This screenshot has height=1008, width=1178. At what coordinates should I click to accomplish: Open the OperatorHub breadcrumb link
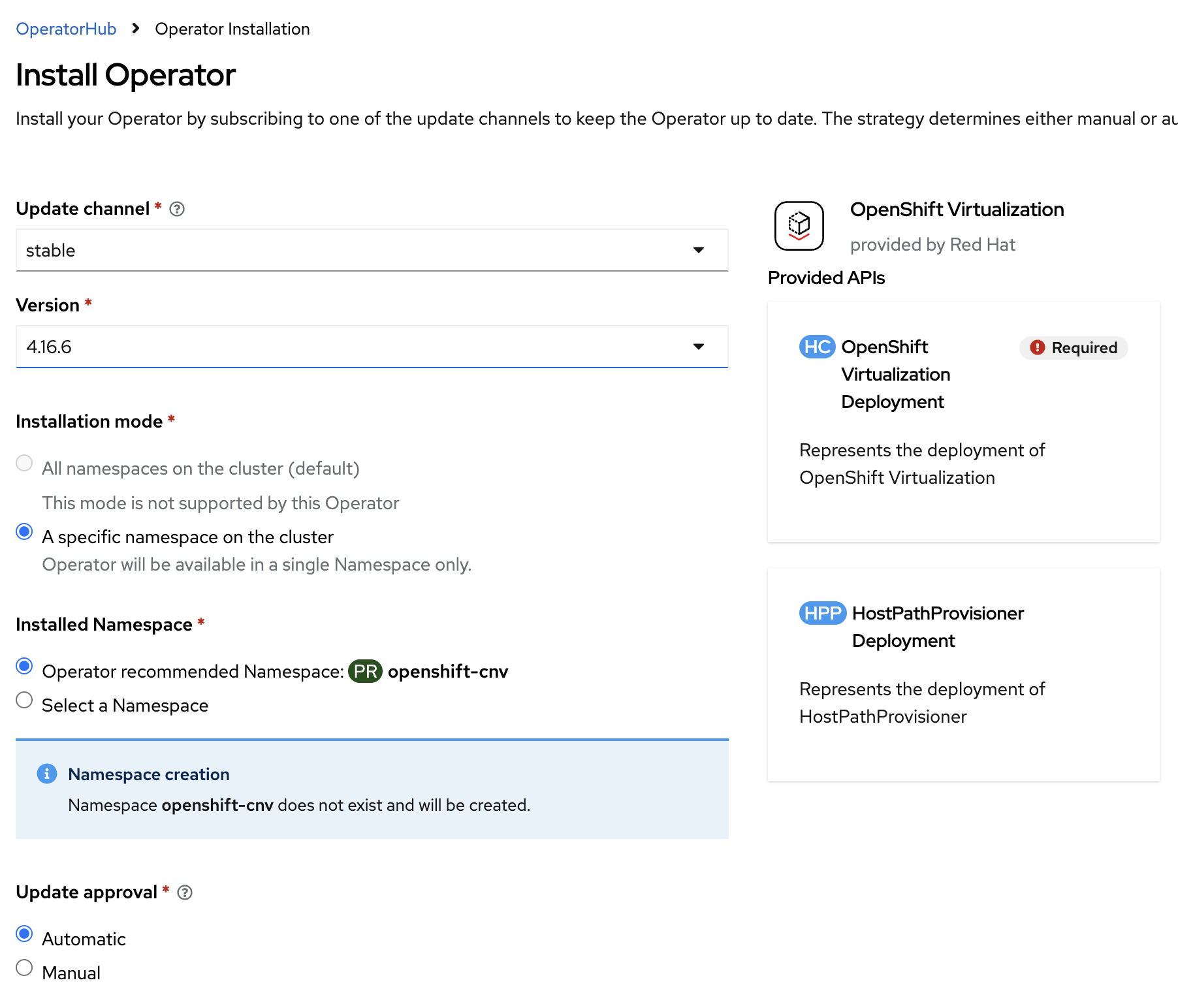(x=66, y=29)
